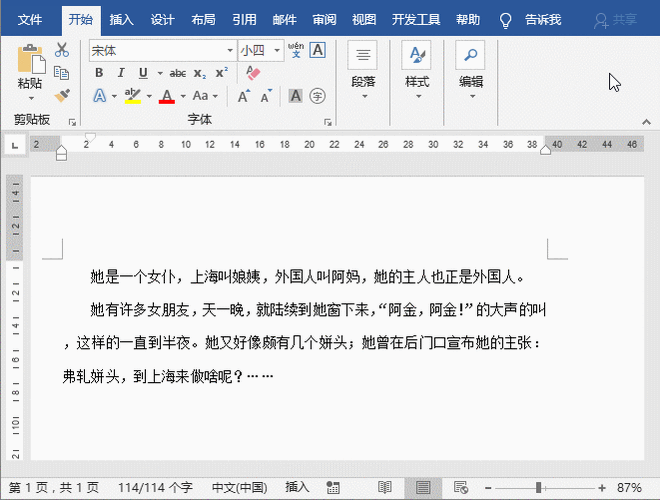Click the Paste clipboard icon
Screen dimensions: 660x500
pos(30,59)
